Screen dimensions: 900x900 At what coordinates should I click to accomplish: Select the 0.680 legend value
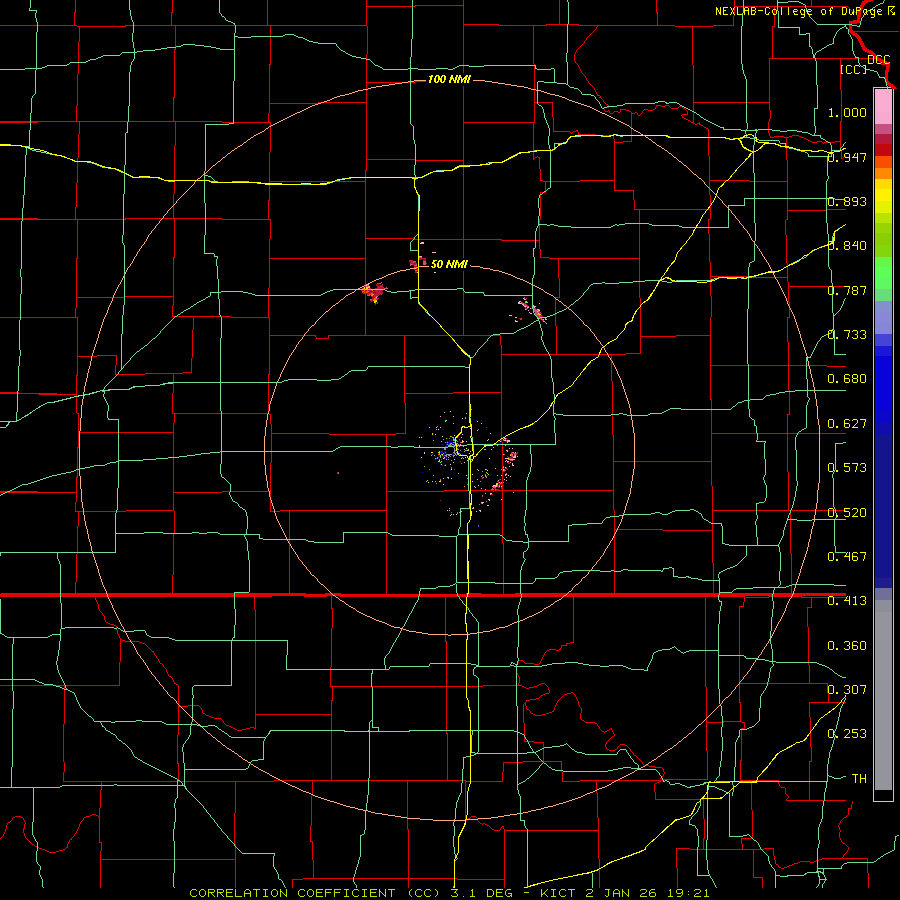(847, 379)
